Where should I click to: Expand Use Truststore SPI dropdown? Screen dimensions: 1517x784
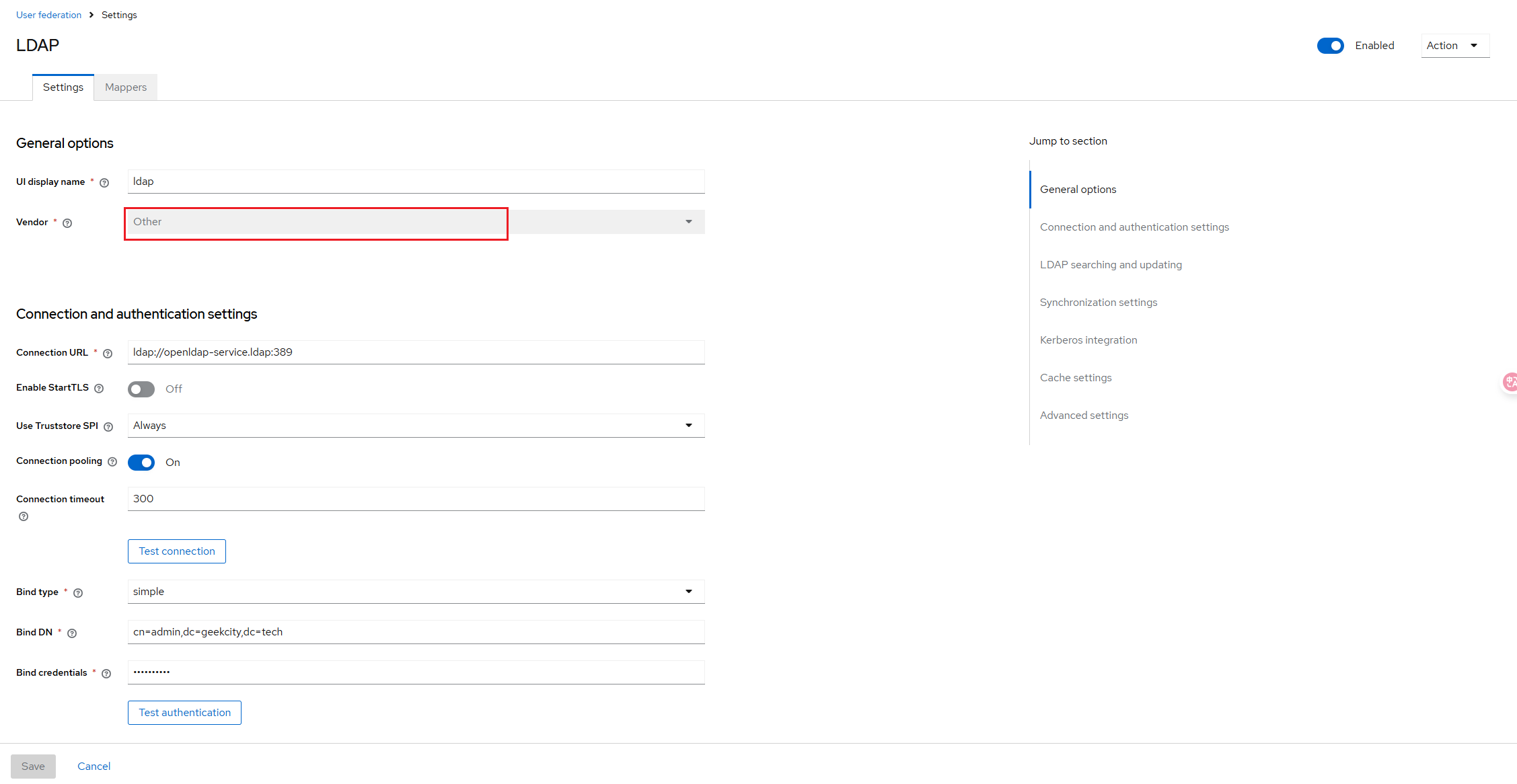coord(416,426)
